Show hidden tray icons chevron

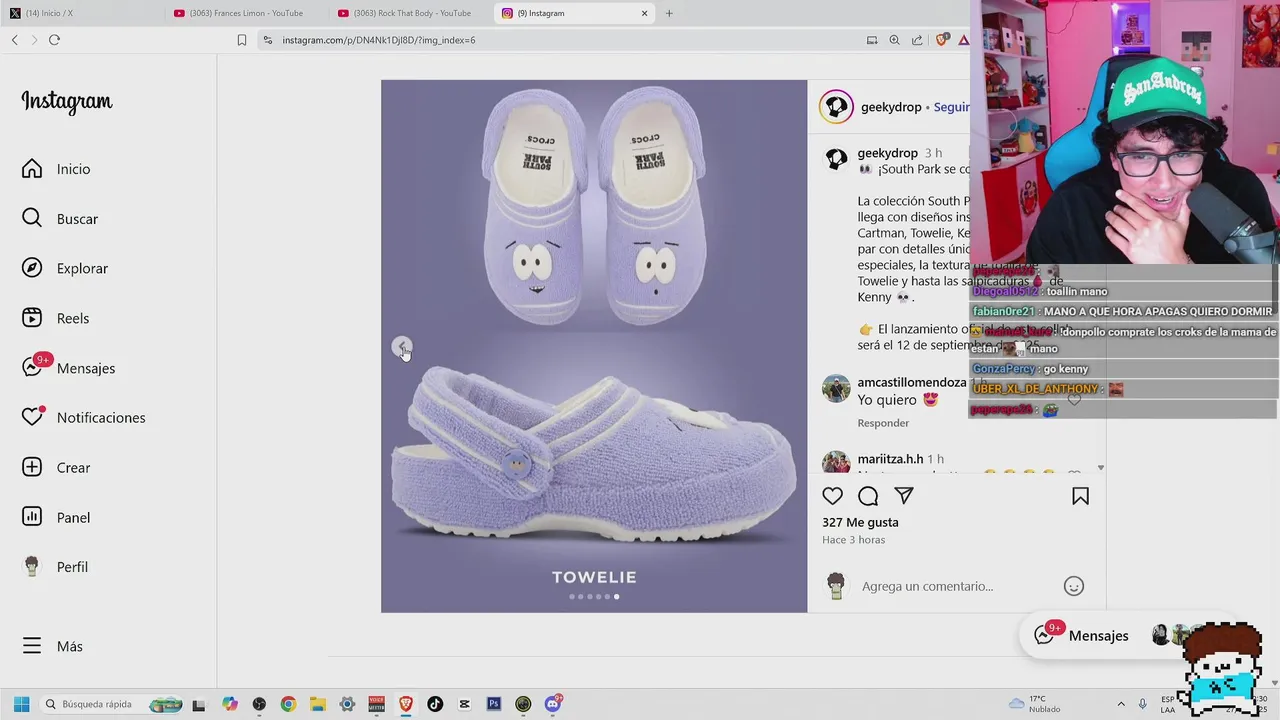pyautogui.click(x=1120, y=704)
